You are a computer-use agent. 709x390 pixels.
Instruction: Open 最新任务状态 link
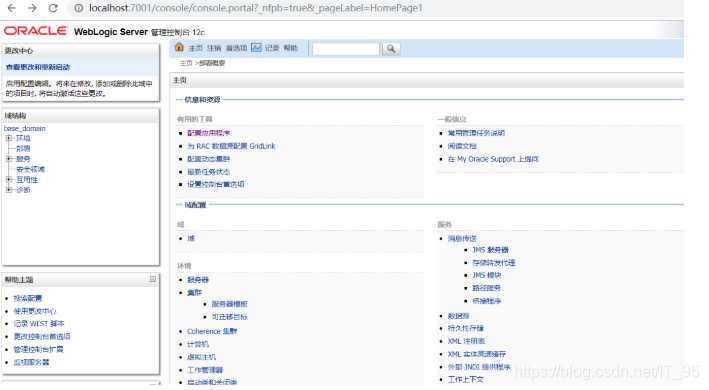tap(208, 172)
